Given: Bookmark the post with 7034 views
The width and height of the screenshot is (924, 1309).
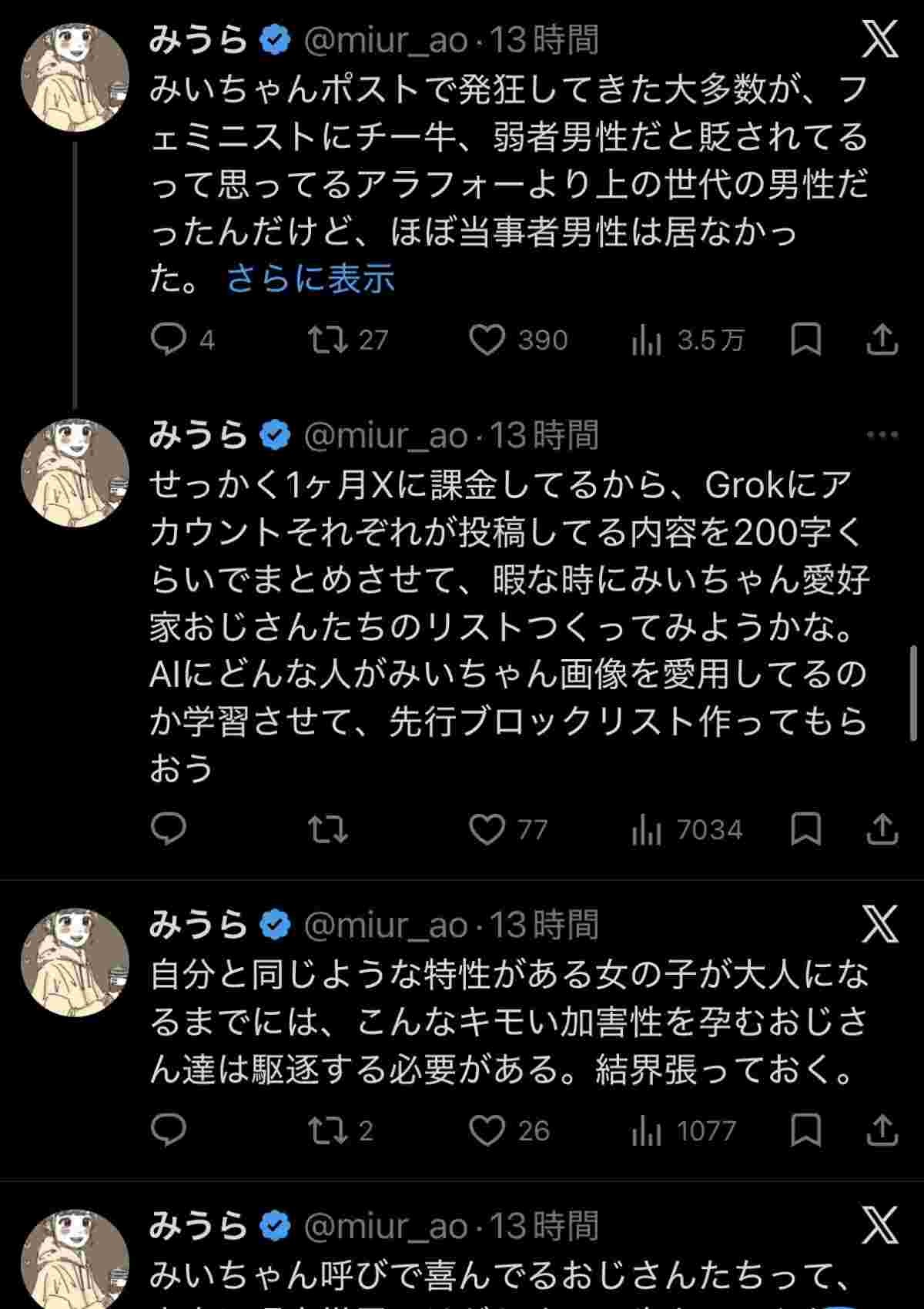Looking at the screenshot, I should (806, 829).
